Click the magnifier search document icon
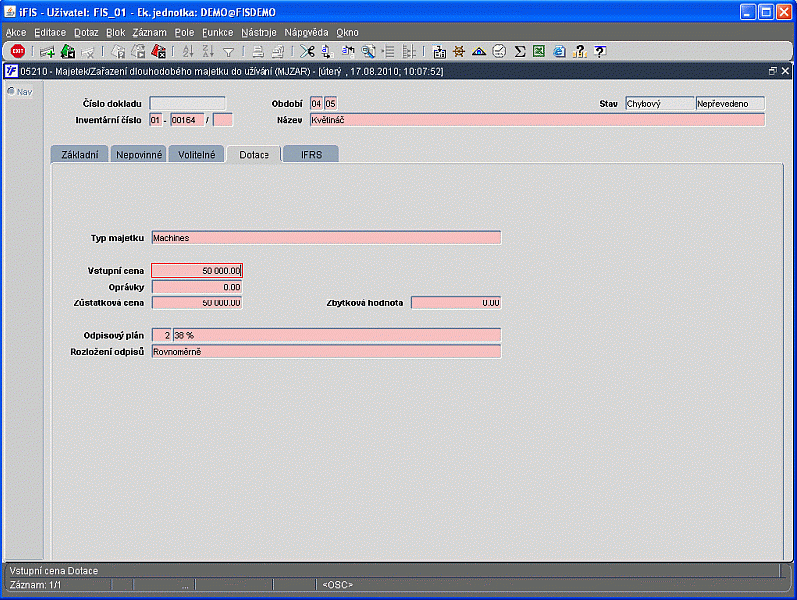797x600 pixels. point(368,51)
